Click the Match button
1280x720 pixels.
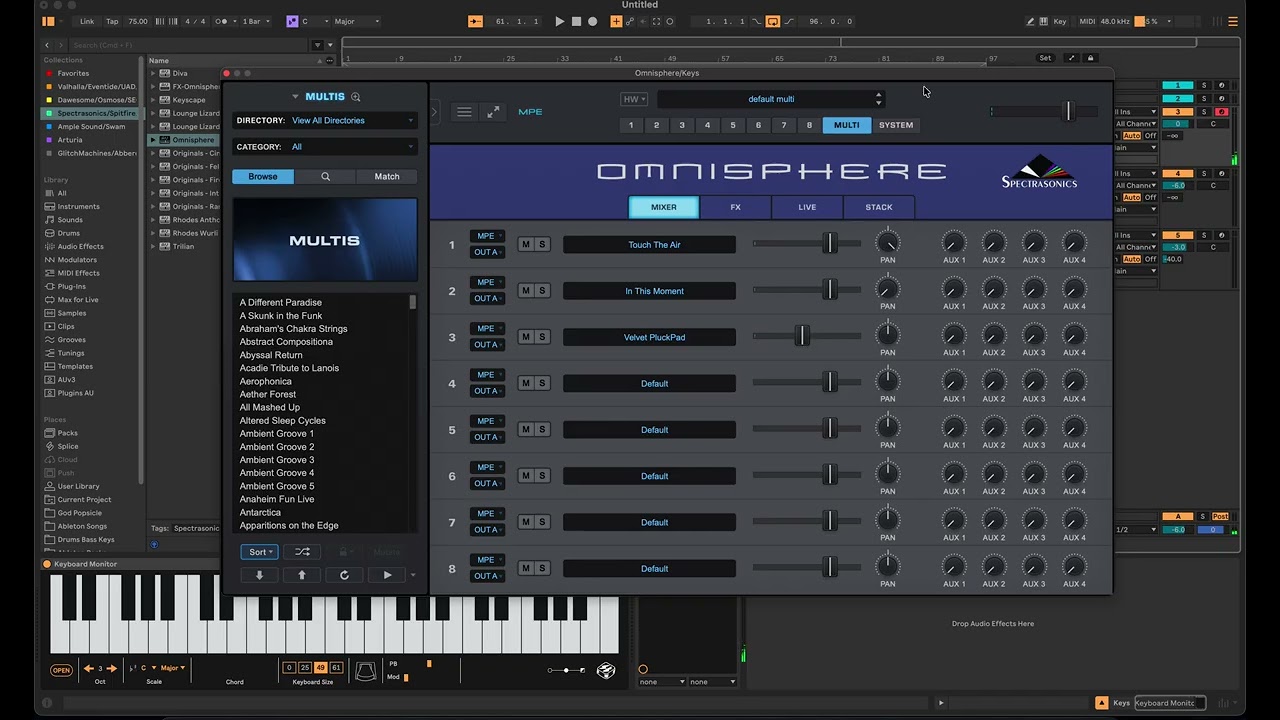(387, 176)
